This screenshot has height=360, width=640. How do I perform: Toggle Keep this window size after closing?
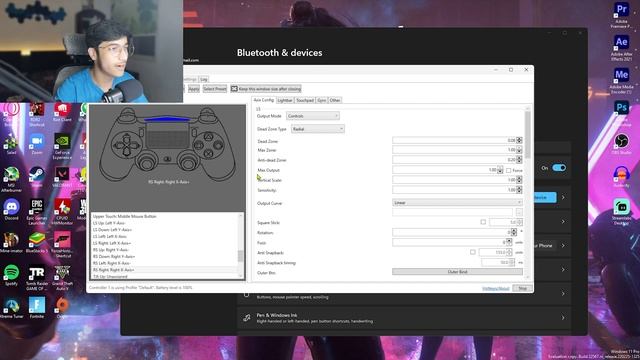pos(266,89)
